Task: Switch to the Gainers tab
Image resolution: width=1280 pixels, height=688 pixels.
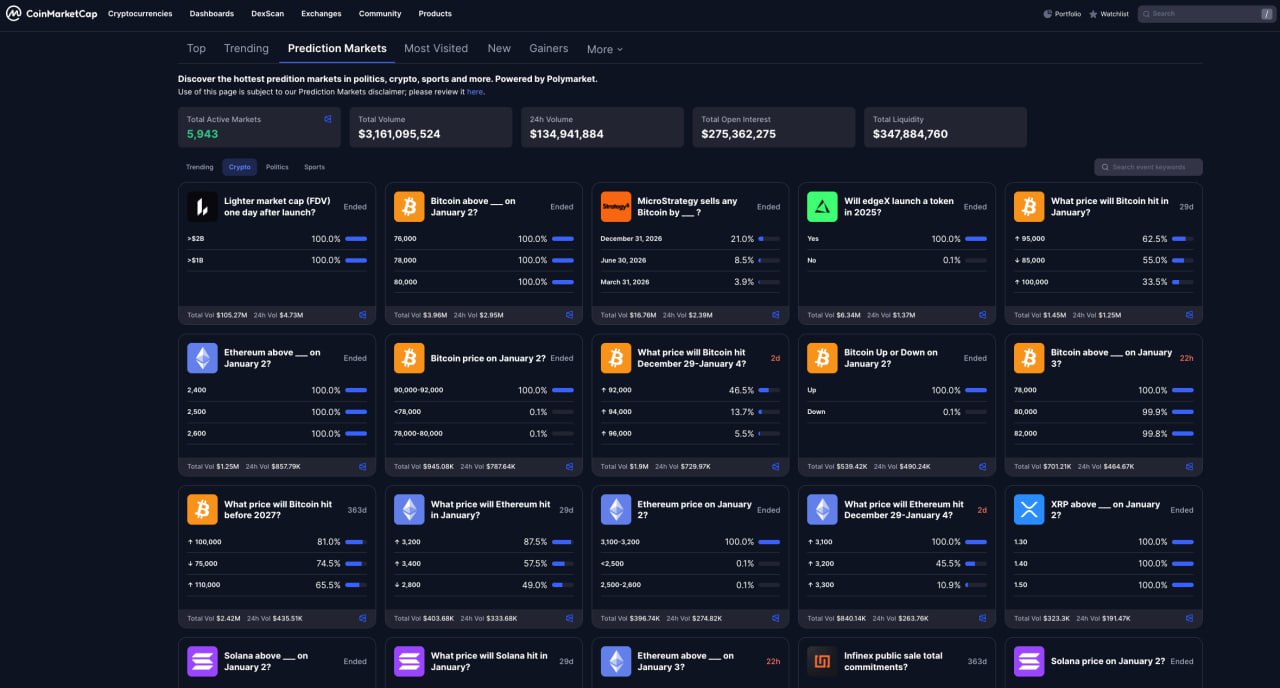Action: pyautogui.click(x=548, y=48)
